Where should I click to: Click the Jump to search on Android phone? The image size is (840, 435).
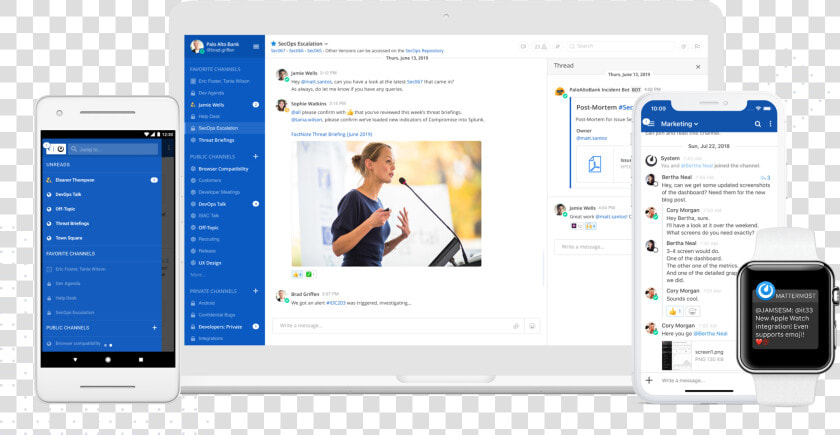pos(114,149)
